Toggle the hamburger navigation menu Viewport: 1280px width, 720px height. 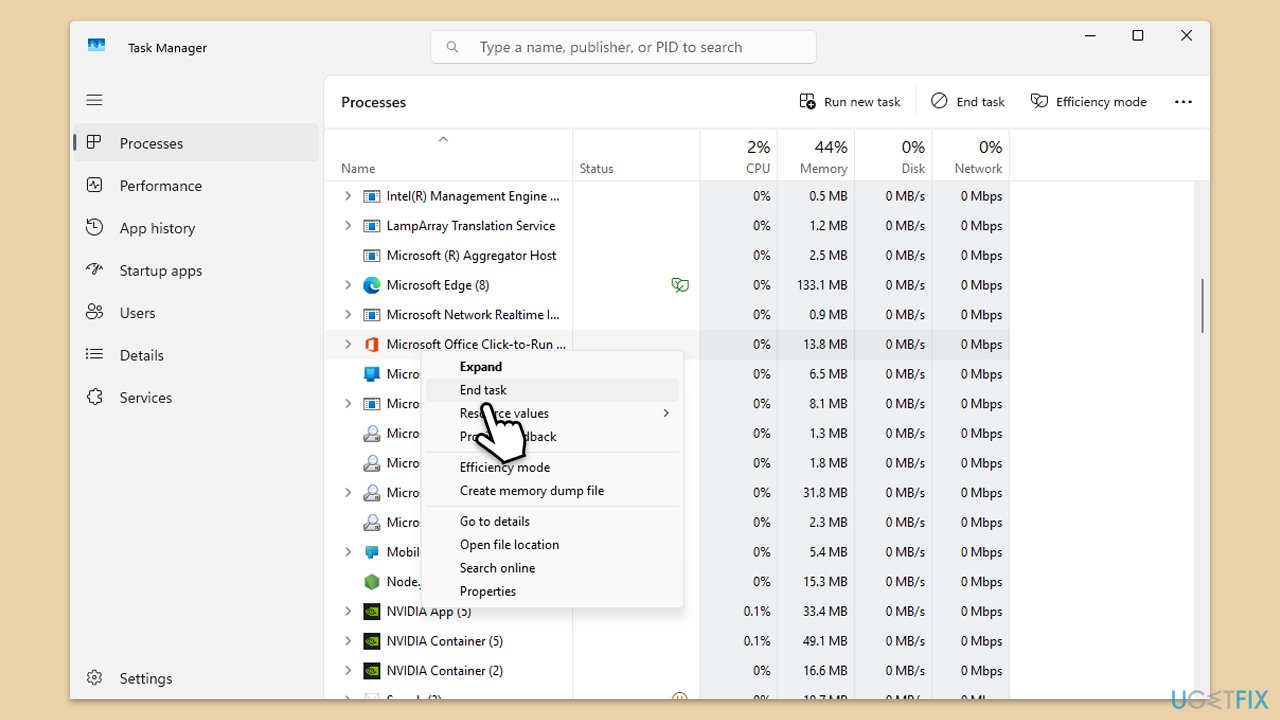94,100
